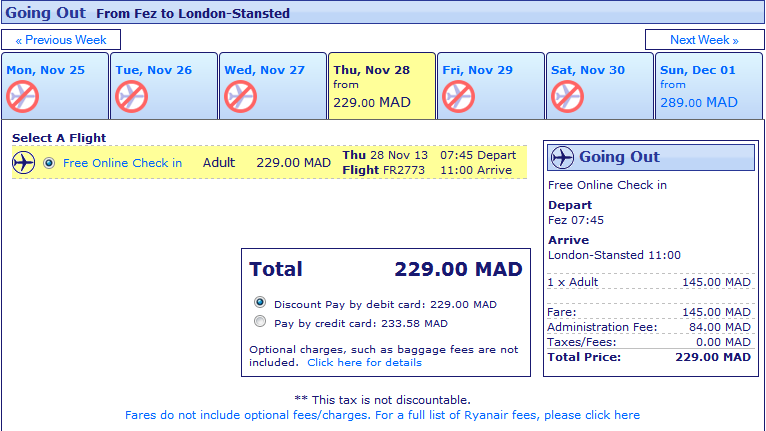Open the Mon, Nov 25 date tab
The height and width of the screenshot is (431, 766).
pos(55,86)
